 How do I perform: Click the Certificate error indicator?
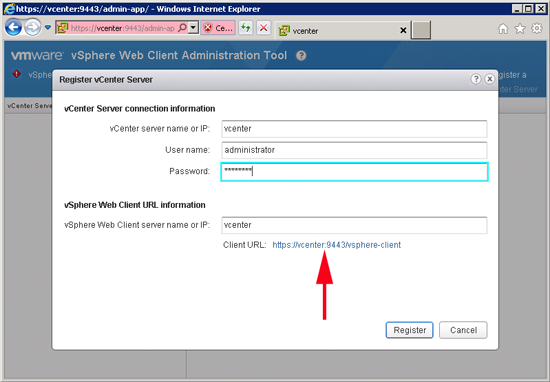(x=218, y=28)
